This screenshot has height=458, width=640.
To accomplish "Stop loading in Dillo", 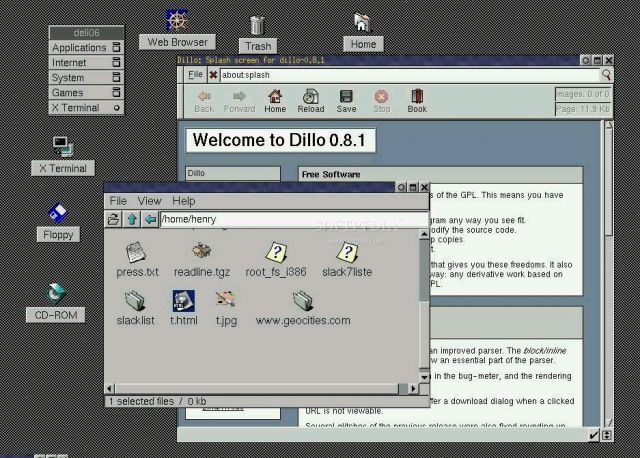I will 382,101.
